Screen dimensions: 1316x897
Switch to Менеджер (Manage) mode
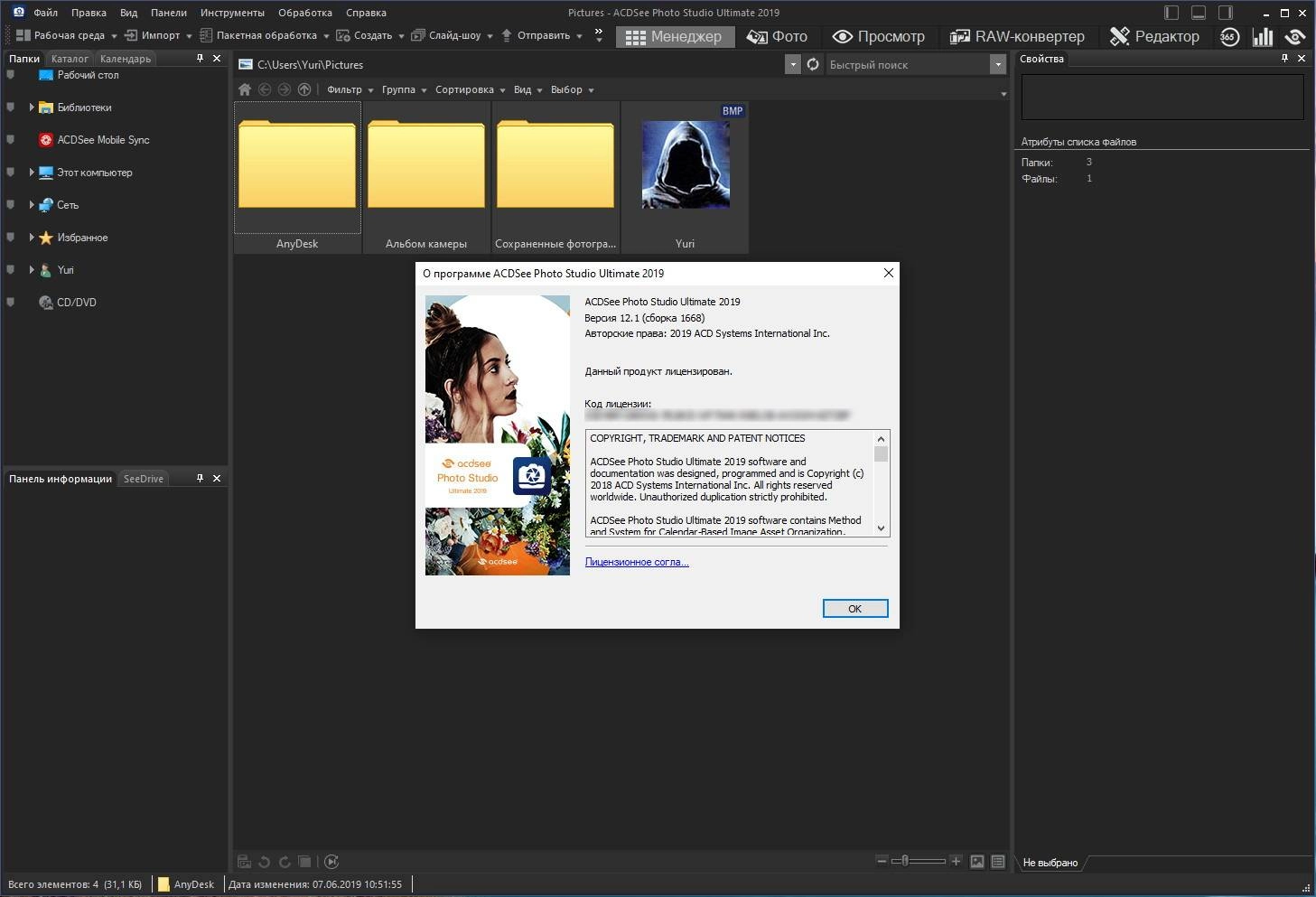[675, 36]
